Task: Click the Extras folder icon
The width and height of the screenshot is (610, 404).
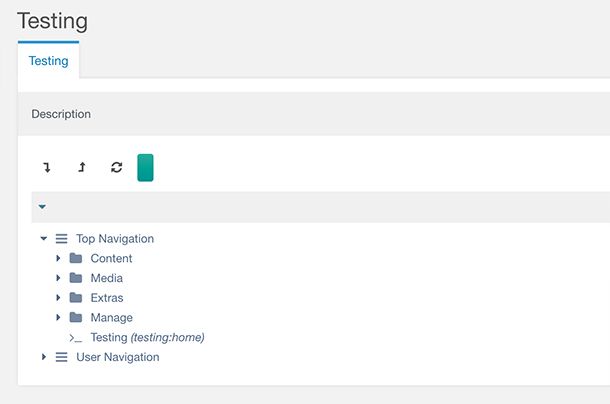Action: [x=76, y=298]
